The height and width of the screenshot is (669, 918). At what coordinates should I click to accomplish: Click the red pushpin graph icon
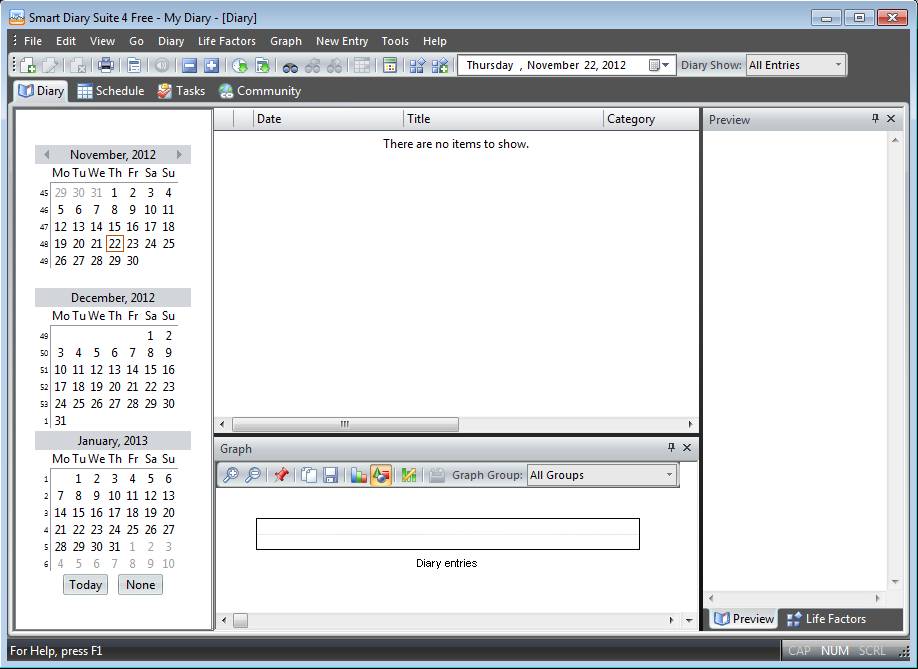click(281, 475)
